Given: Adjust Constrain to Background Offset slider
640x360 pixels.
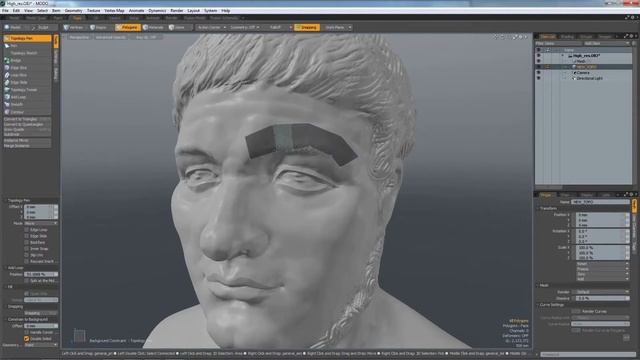Looking at the screenshot, I should pos(41,326).
